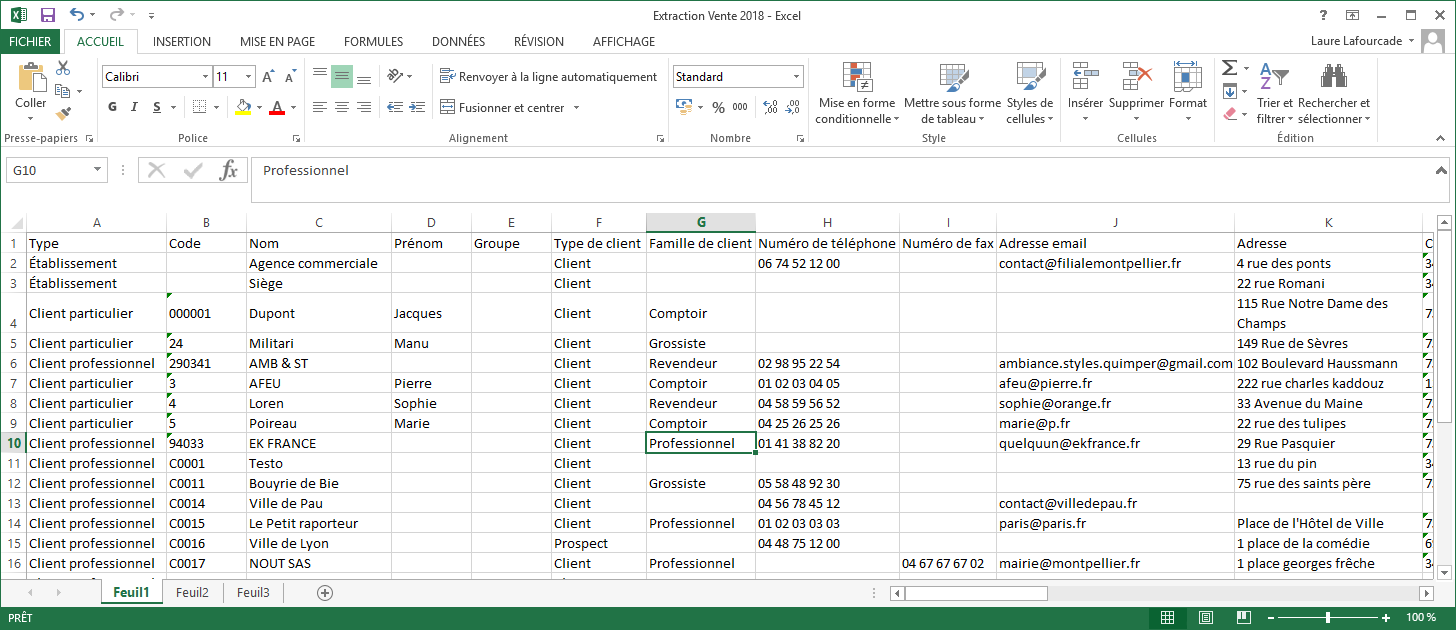Toggle Bold formatting (G button)

point(113,107)
